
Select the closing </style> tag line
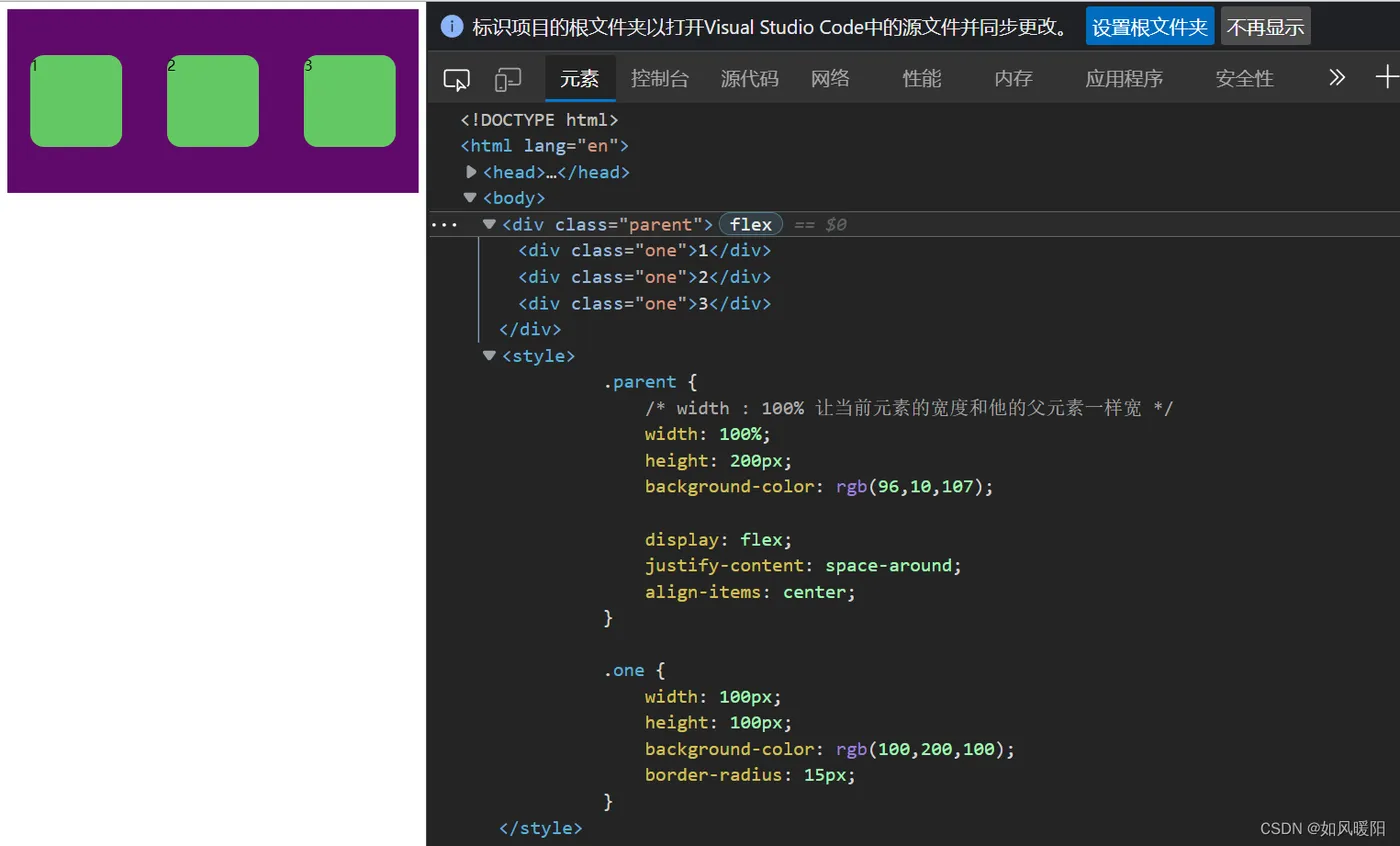point(540,828)
